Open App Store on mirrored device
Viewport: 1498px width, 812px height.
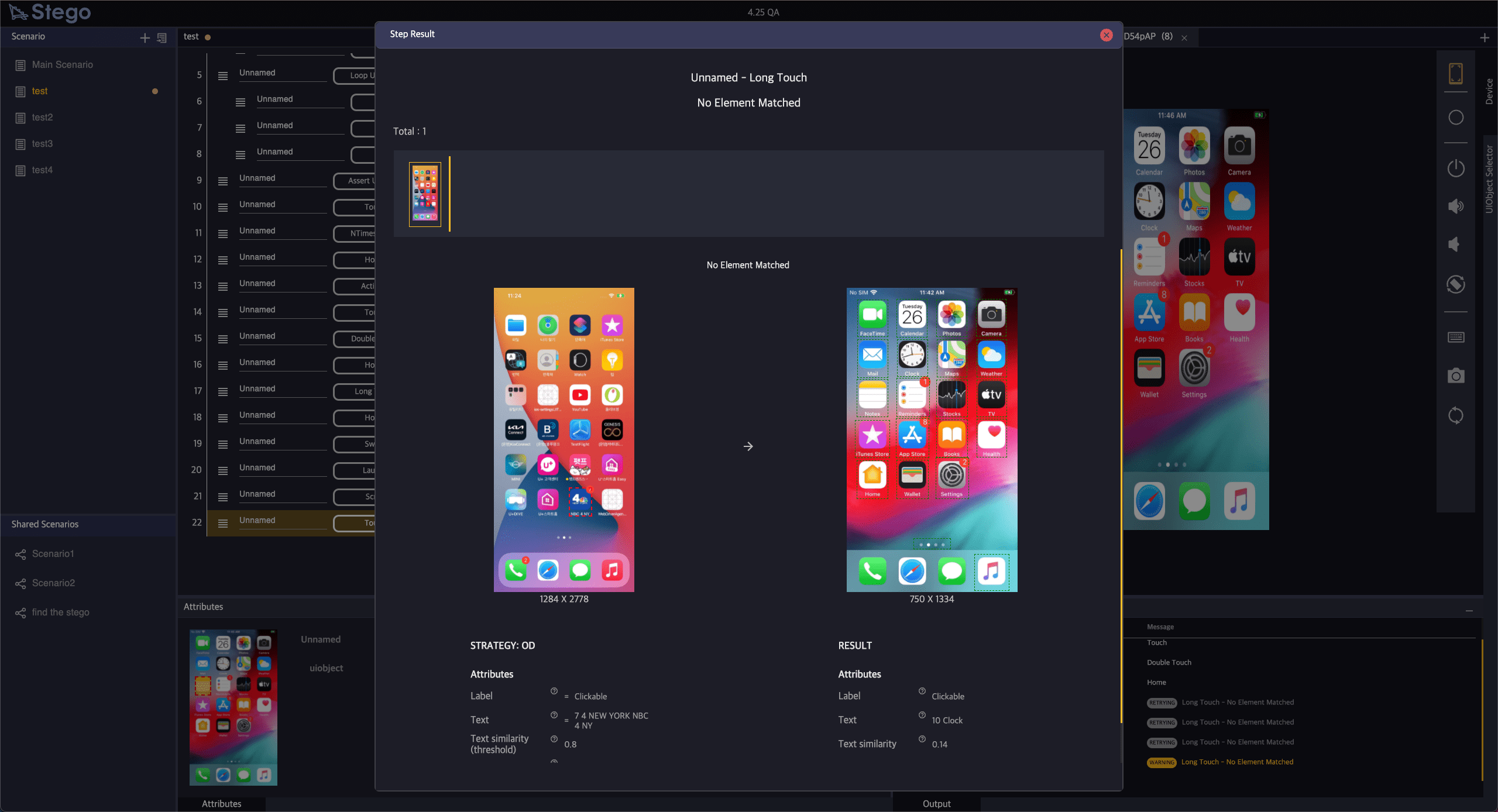[1149, 313]
